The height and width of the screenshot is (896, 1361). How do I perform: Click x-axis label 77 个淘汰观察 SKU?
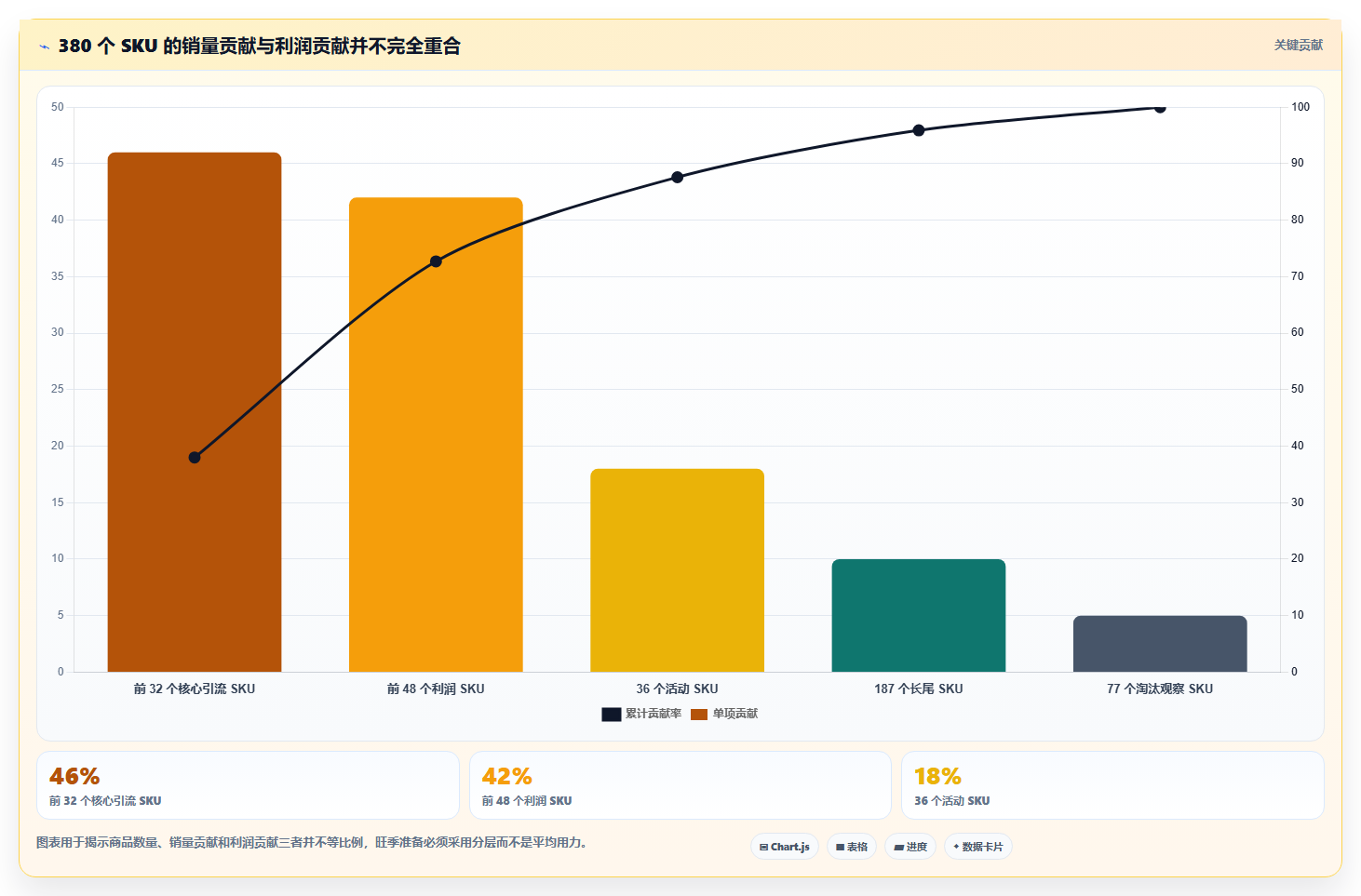[1160, 689]
